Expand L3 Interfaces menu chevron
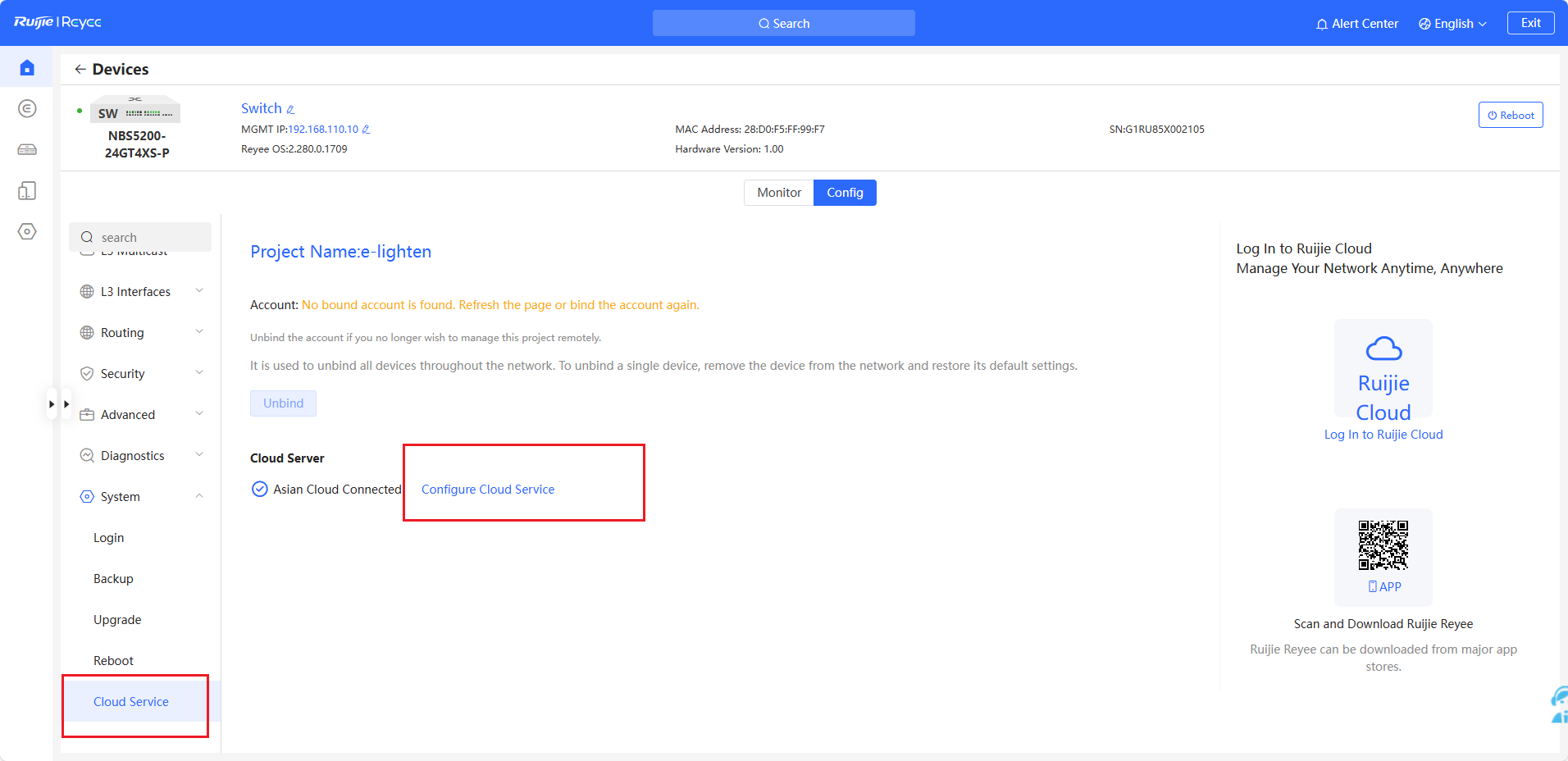 coord(199,291)
